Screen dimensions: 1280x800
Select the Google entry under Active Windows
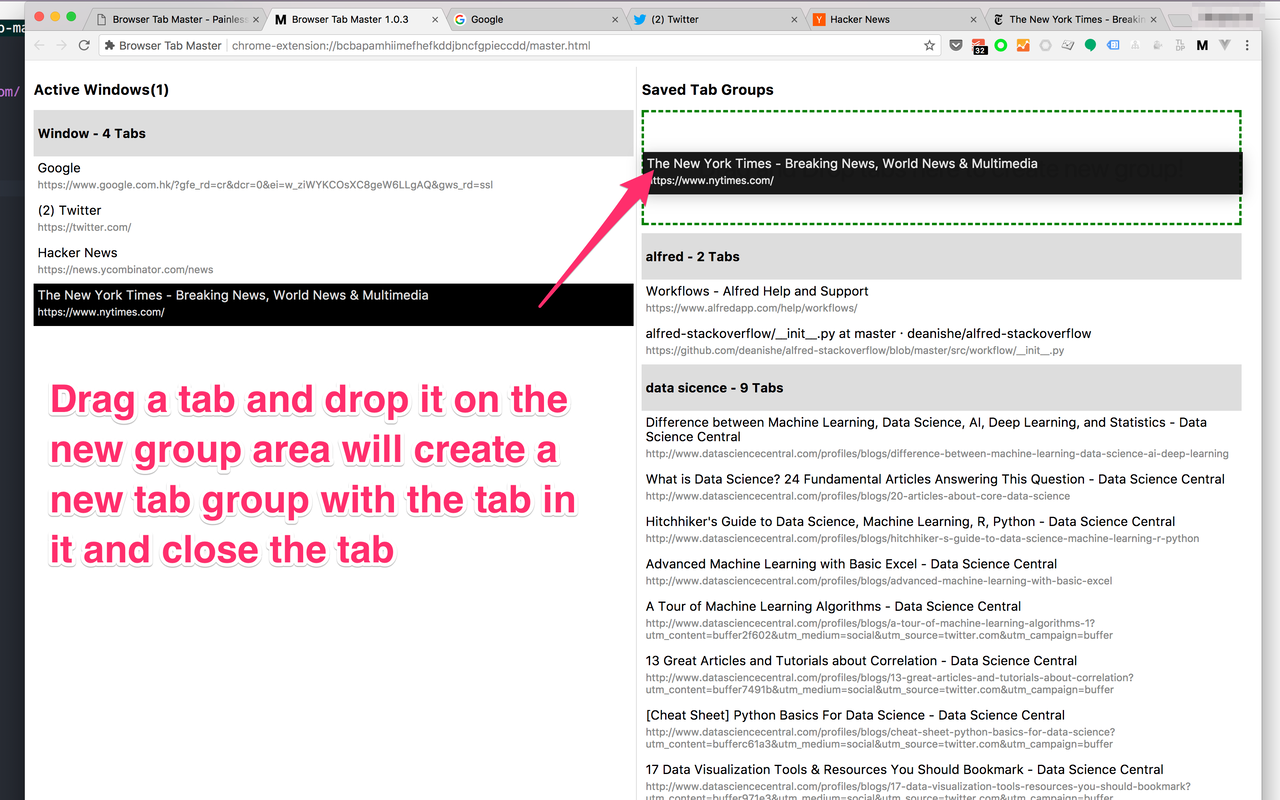click(x=333, y=177)
